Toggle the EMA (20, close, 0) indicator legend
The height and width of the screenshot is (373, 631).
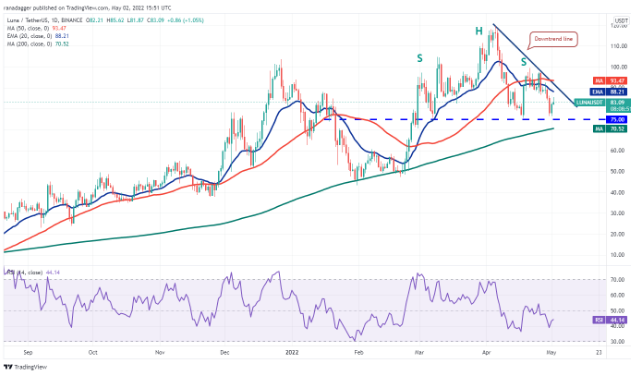(38, 36)
